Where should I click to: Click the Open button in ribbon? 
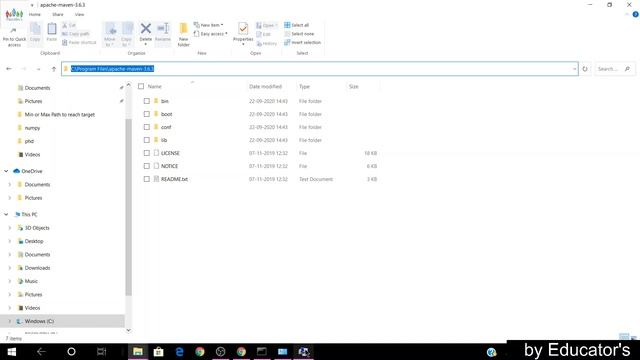point(267,25)
